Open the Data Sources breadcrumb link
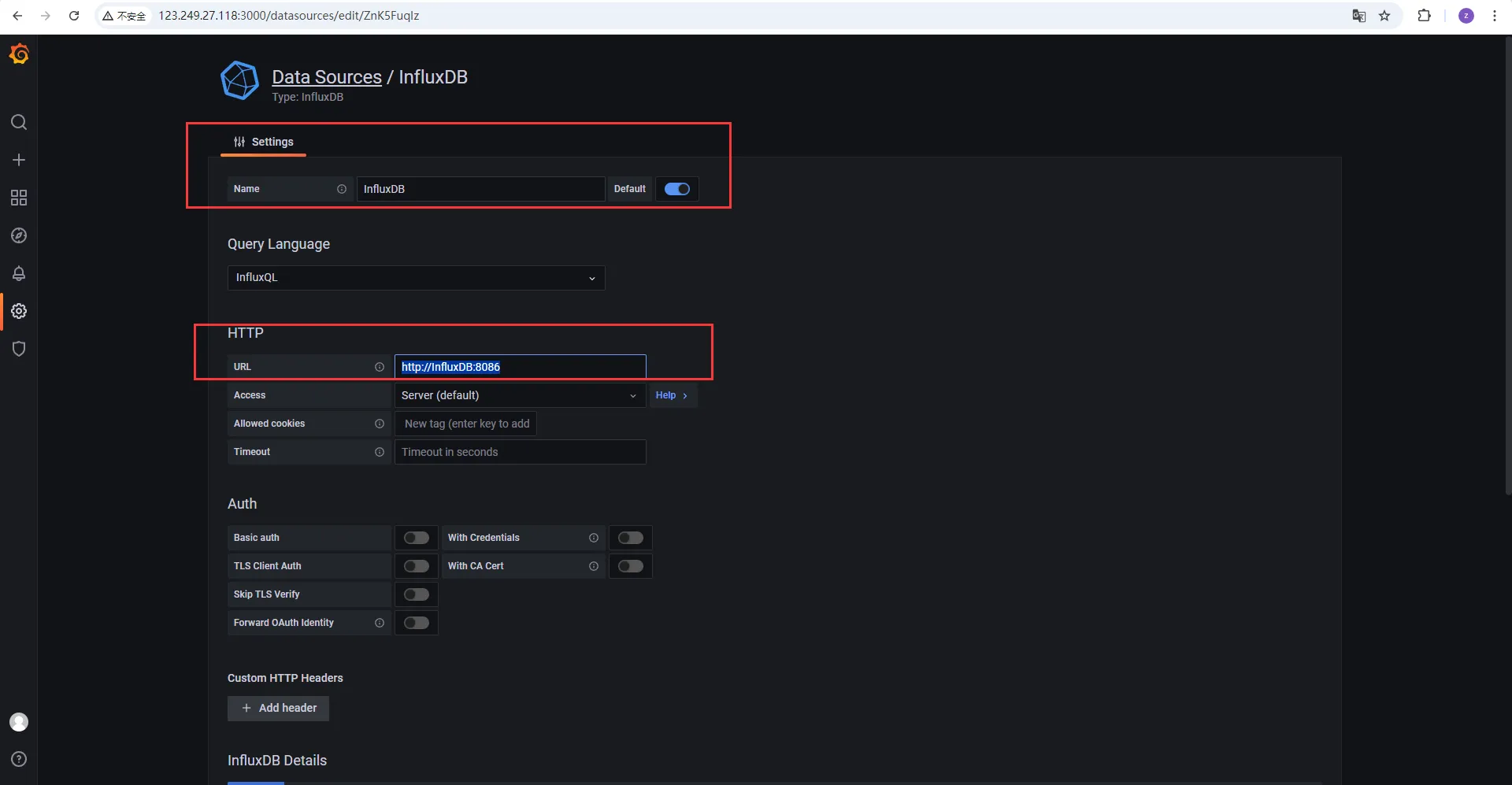1512x785 pixels. click(x=327, y=77)
